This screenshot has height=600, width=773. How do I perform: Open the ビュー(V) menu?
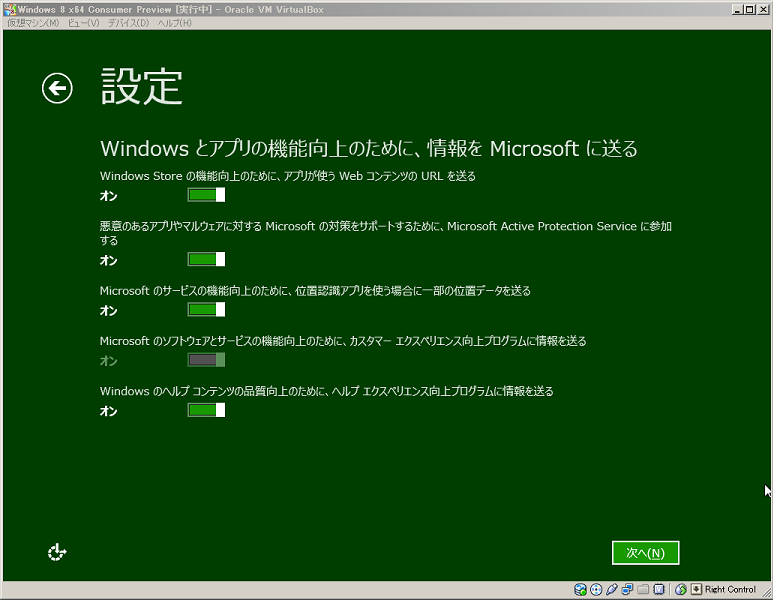point(83,23)
